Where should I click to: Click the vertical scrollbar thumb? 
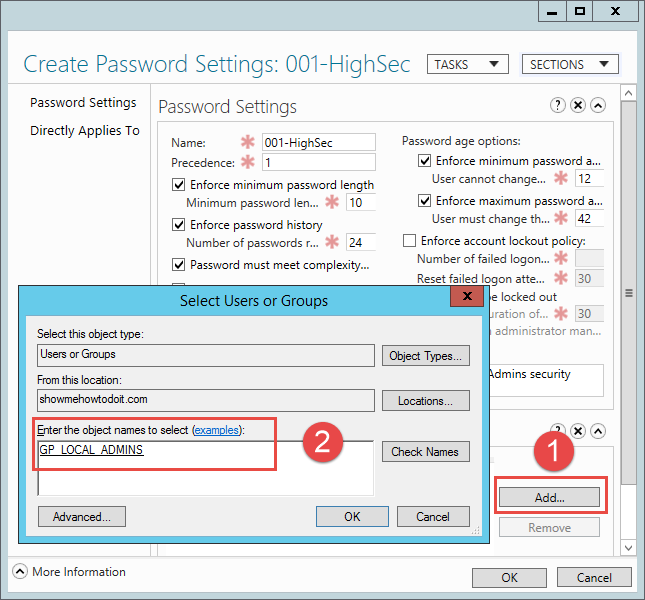click(628, 293)
